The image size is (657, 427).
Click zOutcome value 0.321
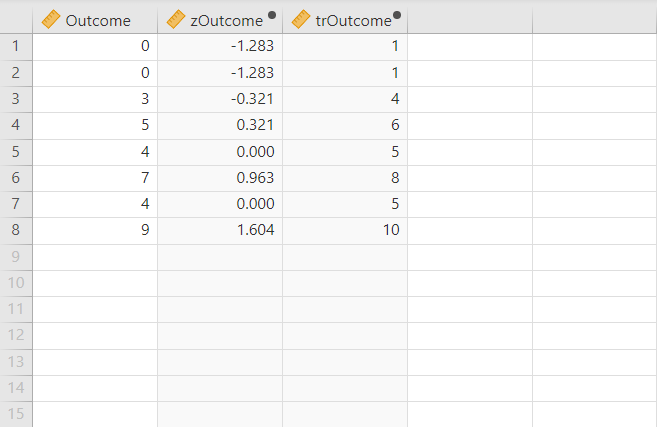(255, 125)
